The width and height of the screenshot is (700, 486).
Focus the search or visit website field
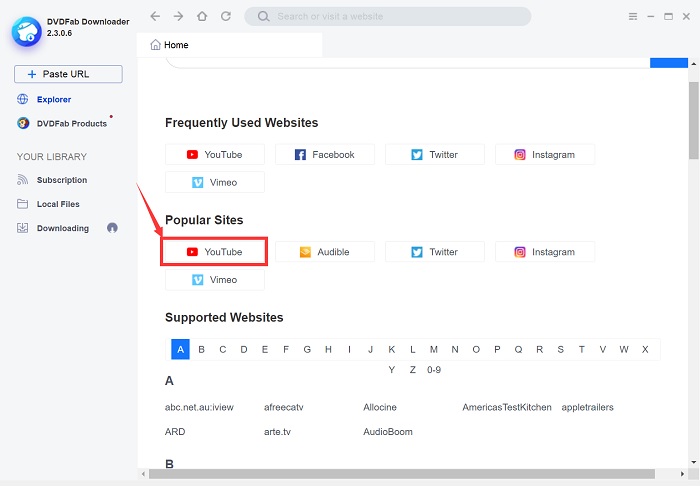[388, 17]
